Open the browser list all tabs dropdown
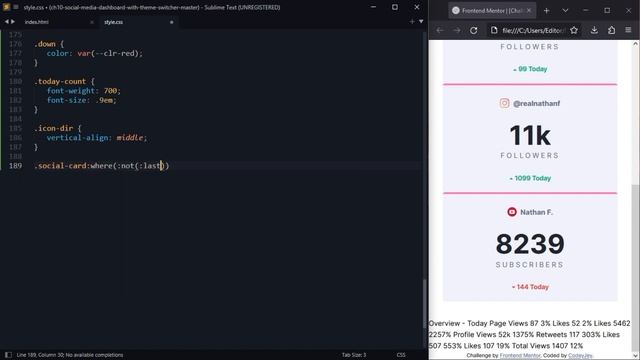 (x=565, y=11)
